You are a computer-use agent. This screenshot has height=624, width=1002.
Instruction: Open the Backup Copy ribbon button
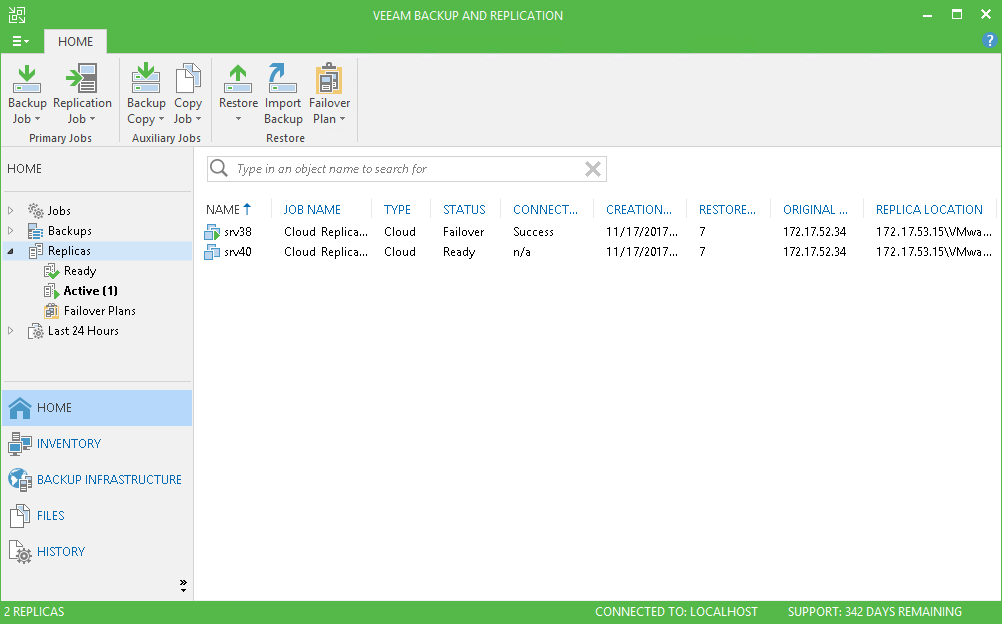click(146, 93)
